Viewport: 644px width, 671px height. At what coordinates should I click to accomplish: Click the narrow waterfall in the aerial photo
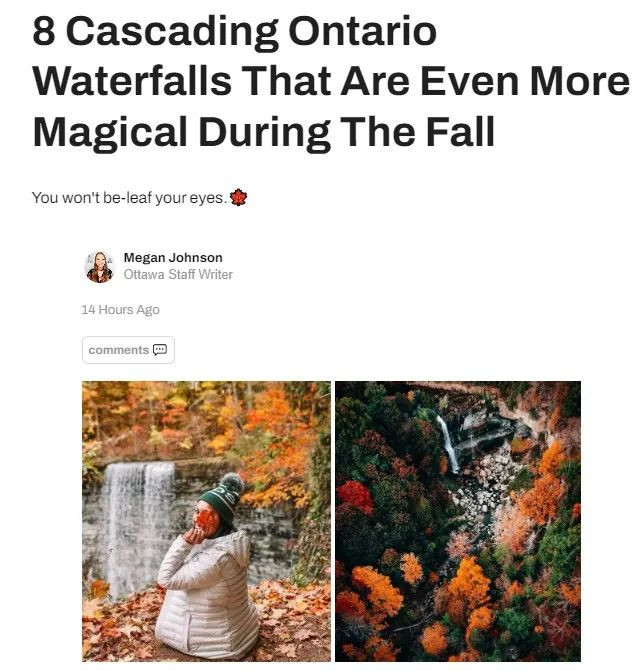point(448,443)
